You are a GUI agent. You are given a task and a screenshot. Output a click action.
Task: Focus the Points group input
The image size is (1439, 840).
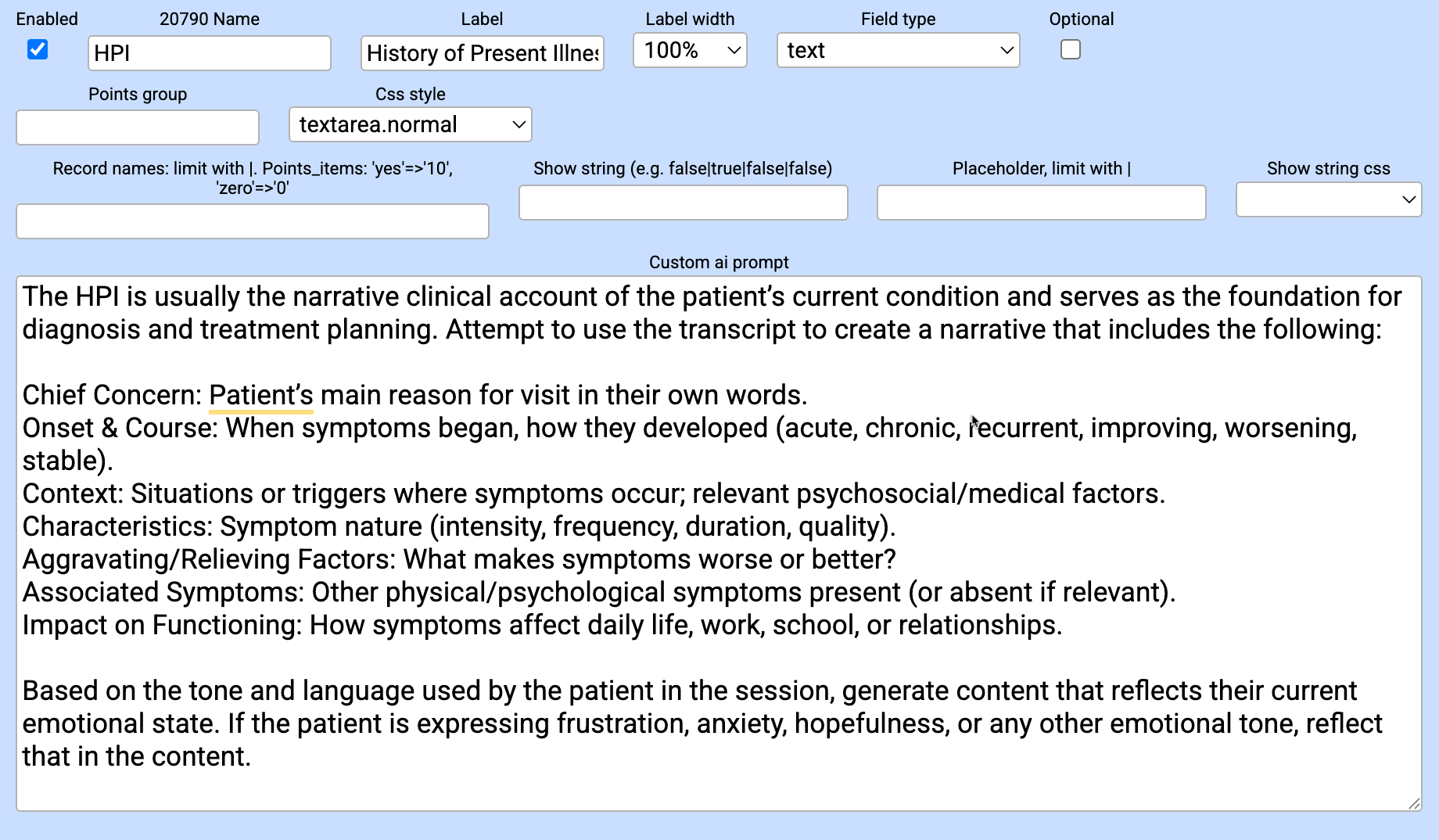coord(138,127)
